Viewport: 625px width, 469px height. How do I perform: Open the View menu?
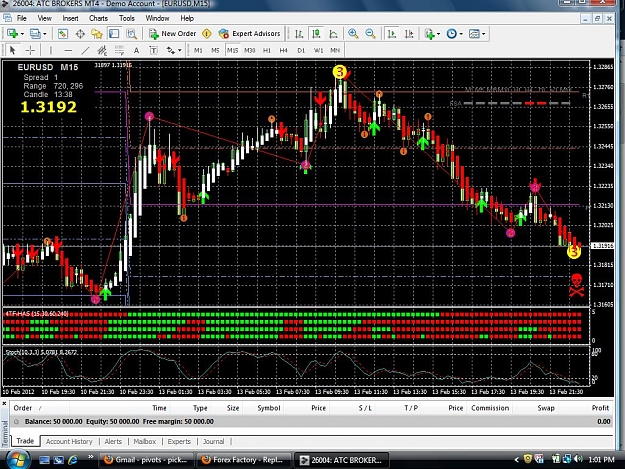click(45, 18)
